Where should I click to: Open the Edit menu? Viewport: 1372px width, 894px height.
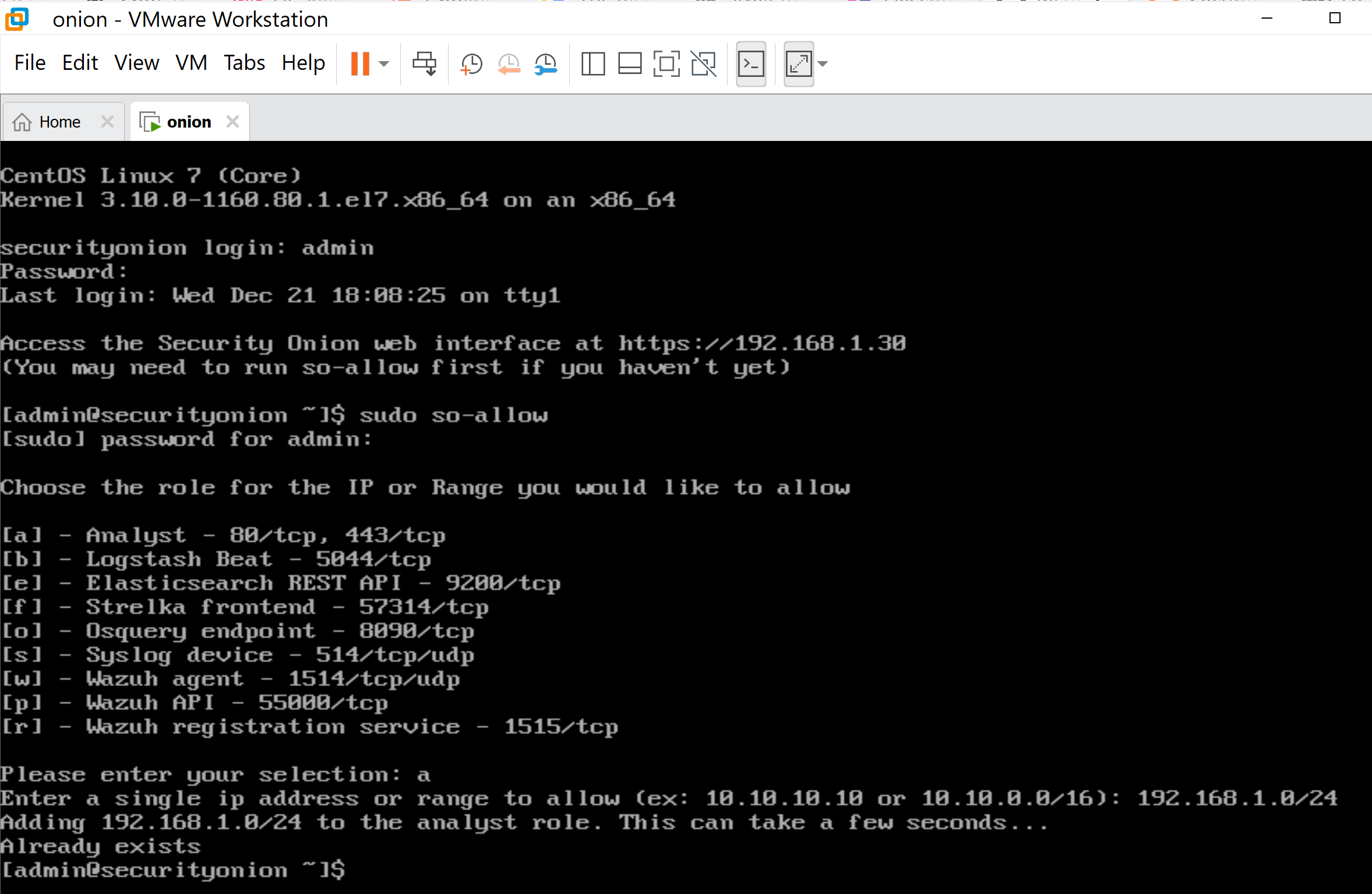coord(80,62)
